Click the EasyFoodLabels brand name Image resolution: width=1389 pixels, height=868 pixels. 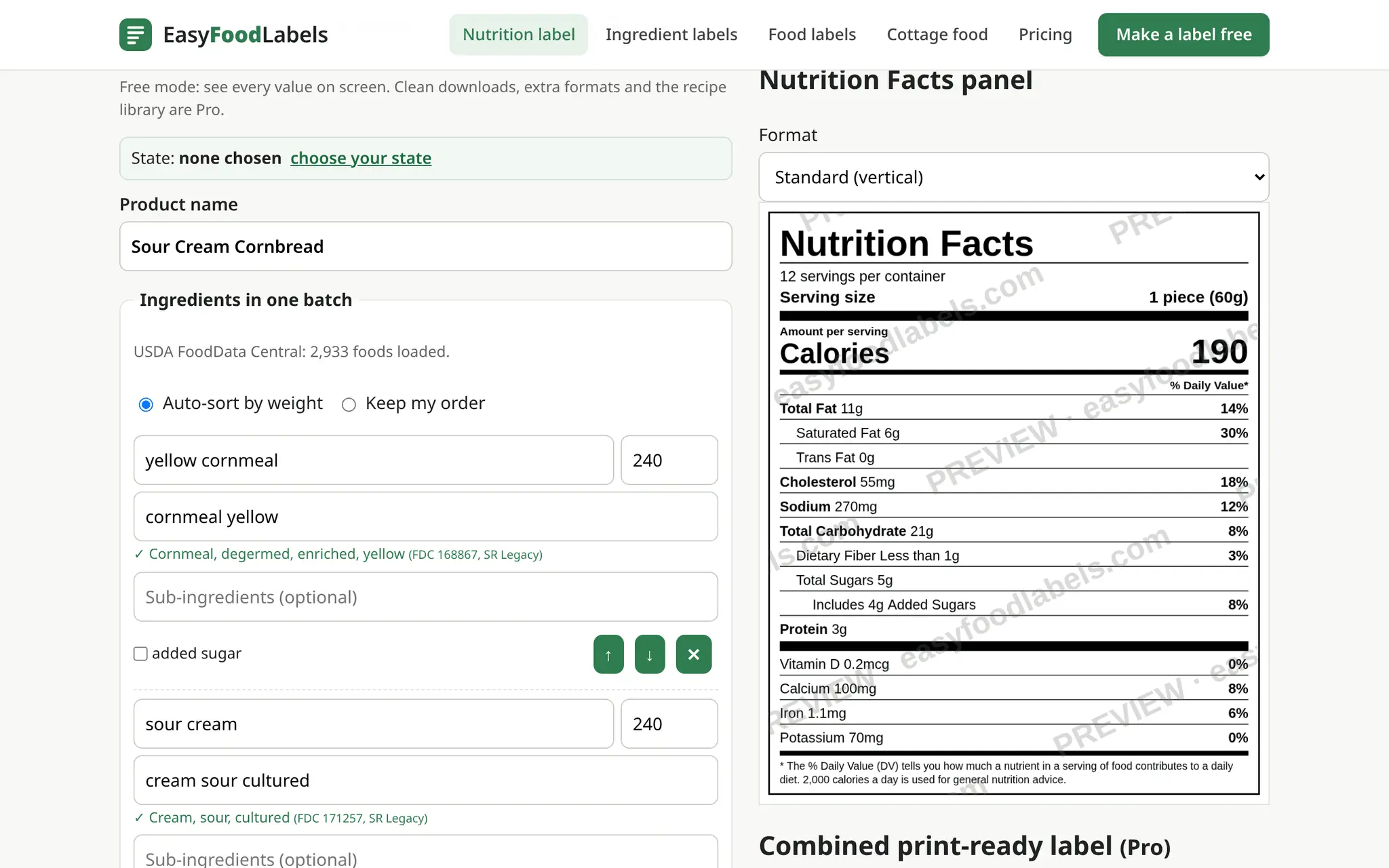[x=246, y=35]
